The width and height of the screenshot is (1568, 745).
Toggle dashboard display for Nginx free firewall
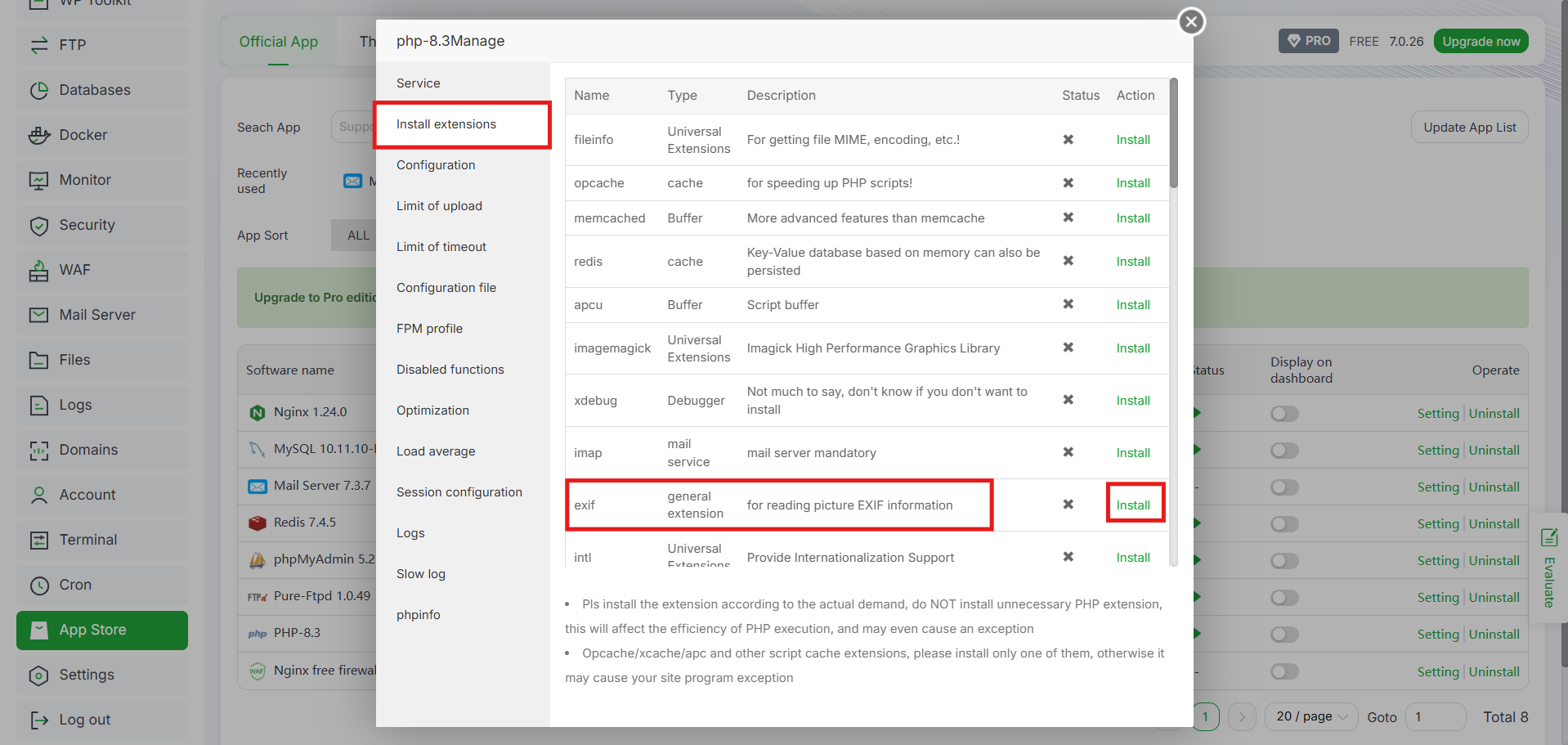pyautogui.click(x=1284, y=671)
